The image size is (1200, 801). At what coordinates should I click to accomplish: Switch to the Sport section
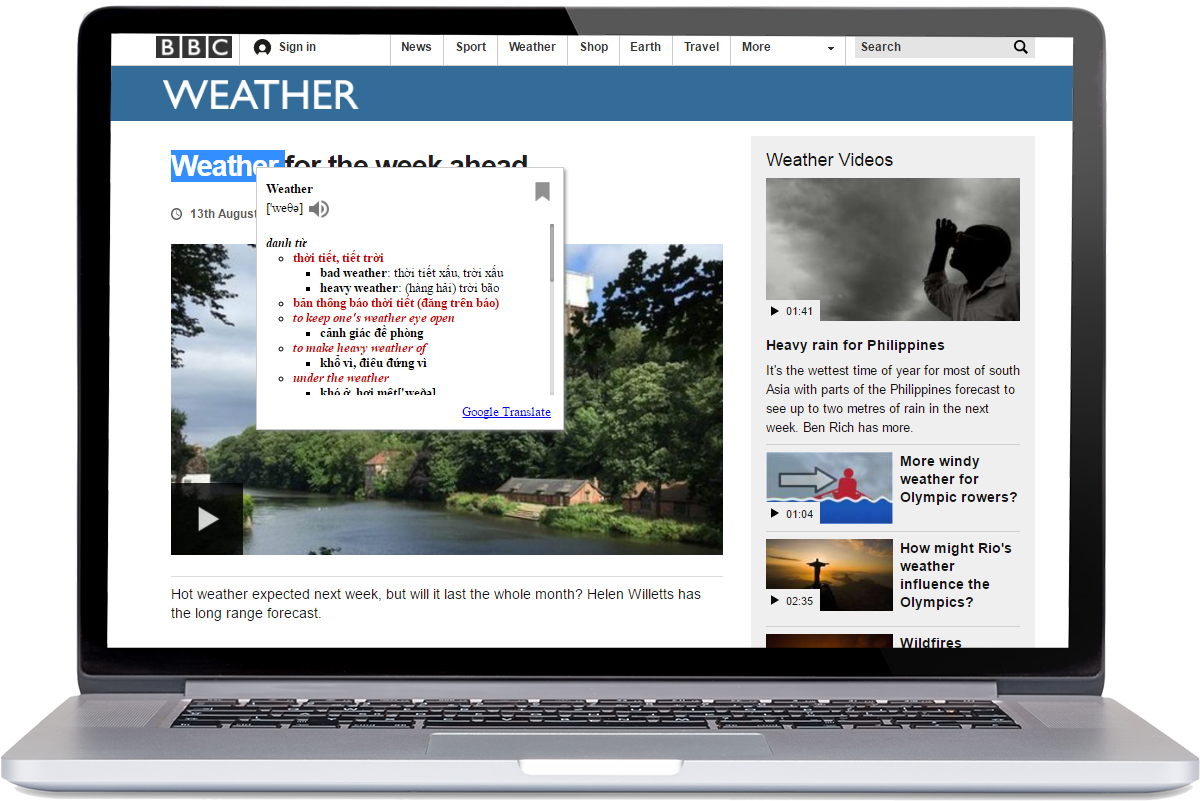point(470,46)
